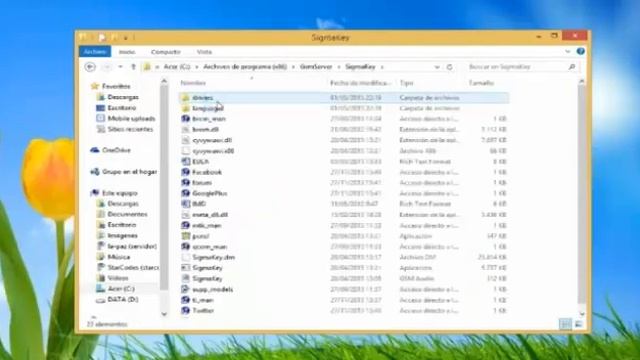Viewport: 640px width, 360px height.
Task: Select the pcinsf application icon
Action: pos(185,236)
